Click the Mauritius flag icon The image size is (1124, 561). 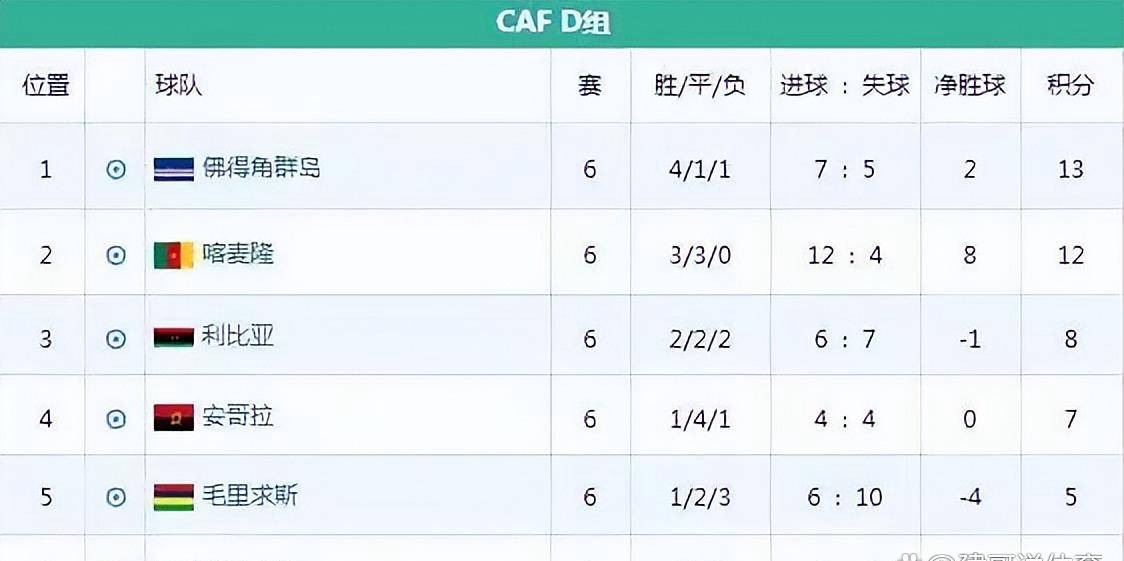coord(173,497)
